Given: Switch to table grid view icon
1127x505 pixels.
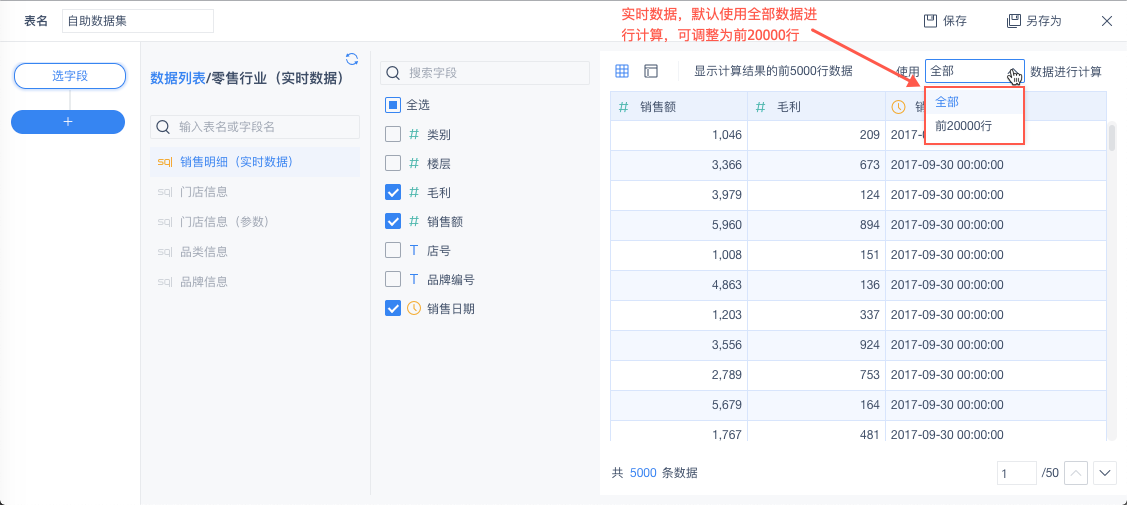Looking at the screenshot, I should (x=622, y=71).
